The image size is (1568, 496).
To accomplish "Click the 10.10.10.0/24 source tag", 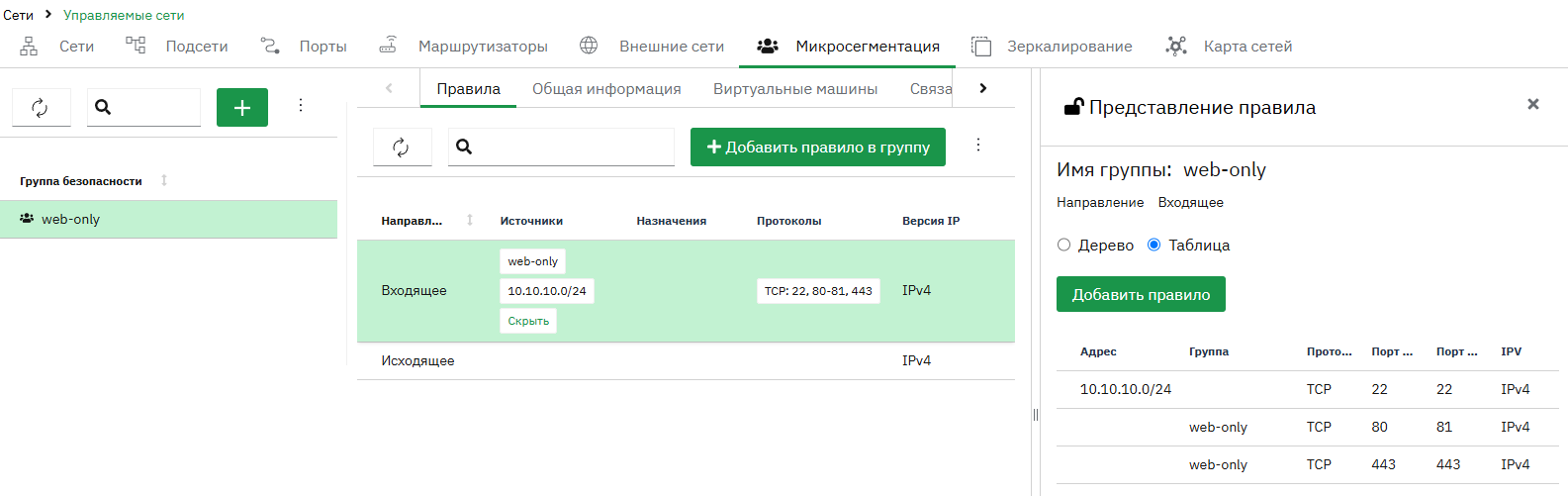I will [x=547, y=291].
